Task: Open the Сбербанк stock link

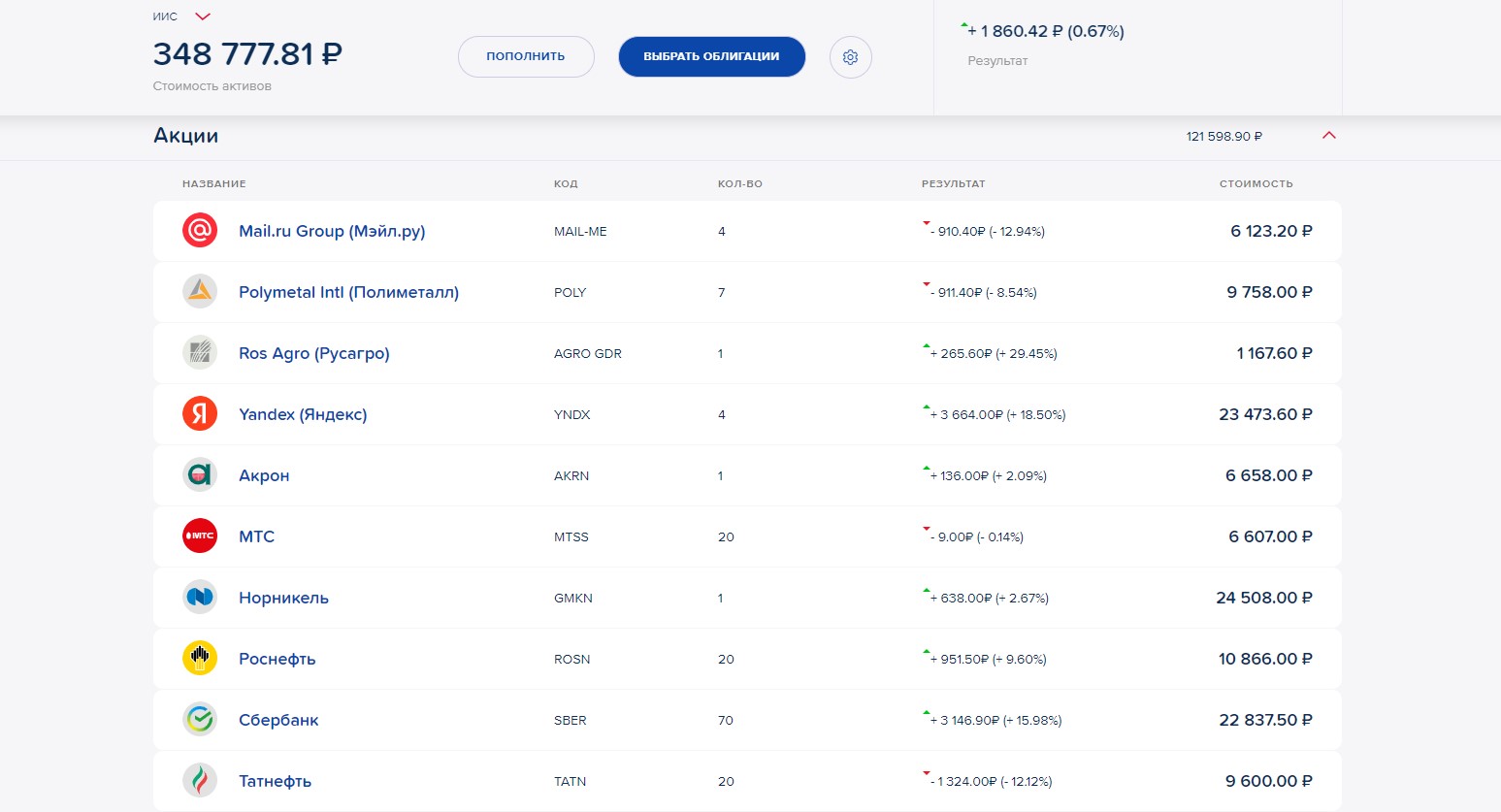Action: click(x=278, y=720)
